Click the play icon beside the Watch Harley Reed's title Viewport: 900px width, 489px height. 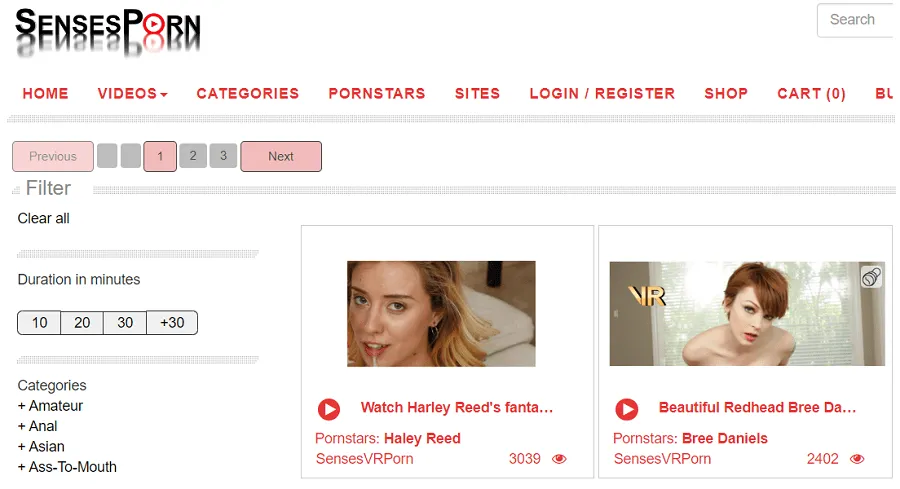[329, 409]
